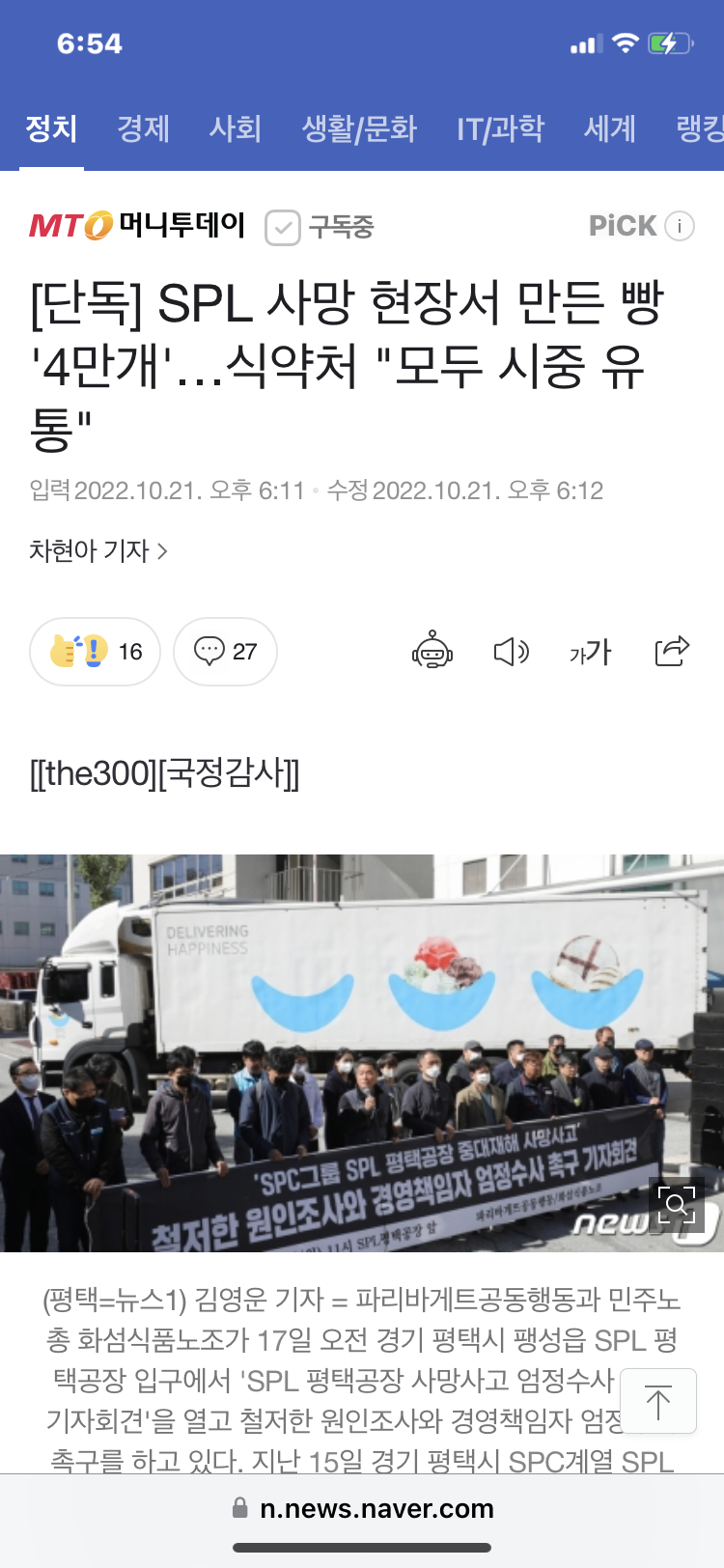724x1568 pixels.
Task: Go to the 세계 tab
Action: coord(610,128)
